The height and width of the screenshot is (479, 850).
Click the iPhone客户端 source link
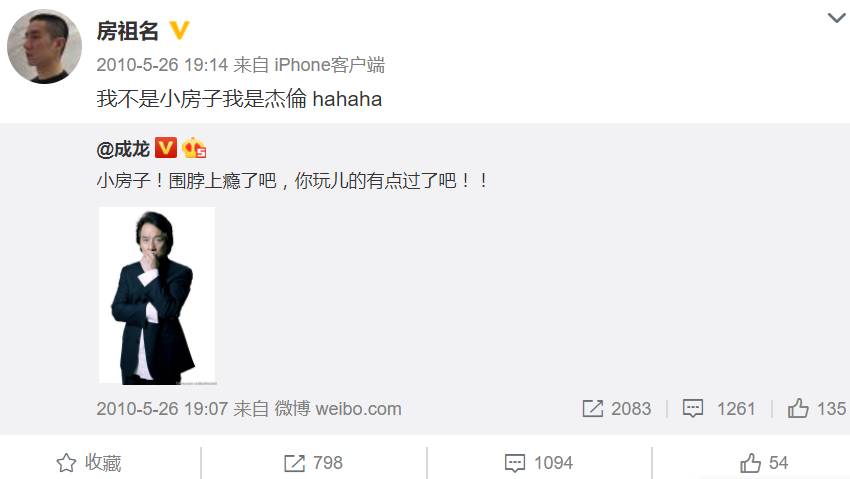(329, 65)
